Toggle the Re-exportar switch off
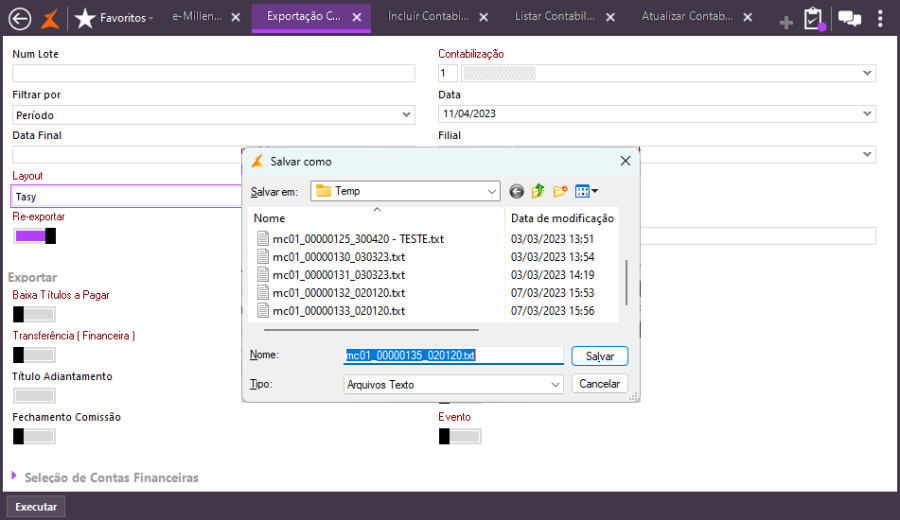The height and width of the screenshot is (520, 900). (34, 236)
